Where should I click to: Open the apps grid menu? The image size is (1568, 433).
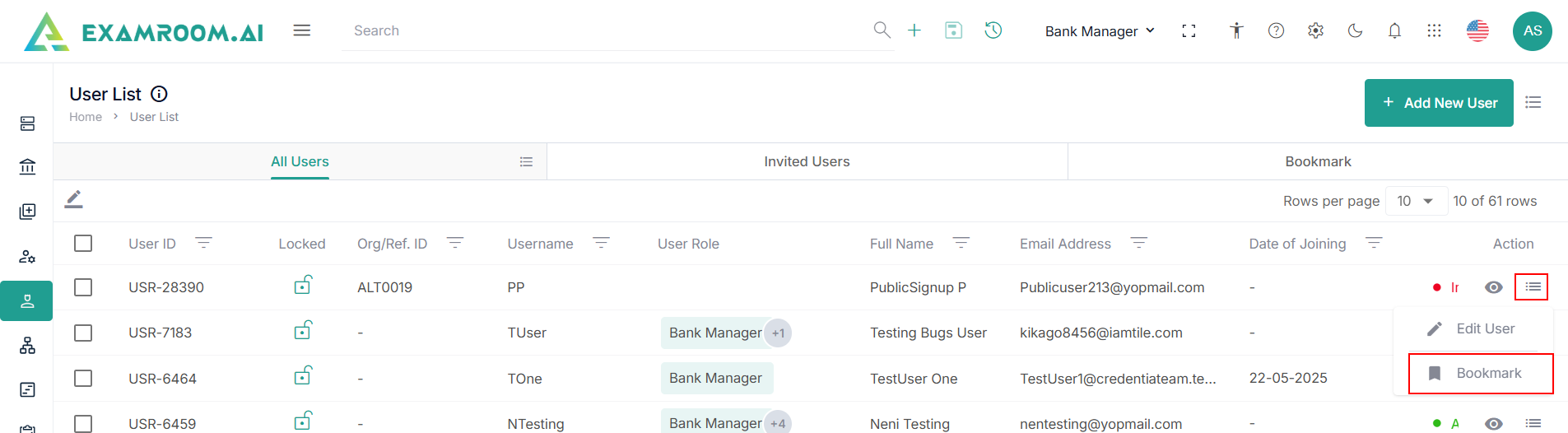click(1434, 30)
